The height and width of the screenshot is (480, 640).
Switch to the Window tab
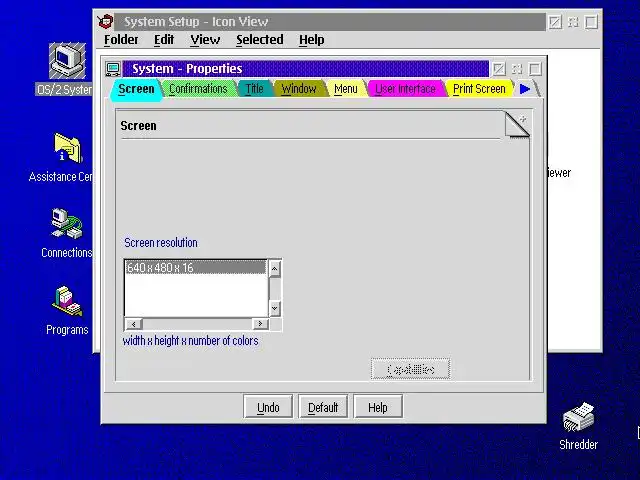click(x=299, y=89)
